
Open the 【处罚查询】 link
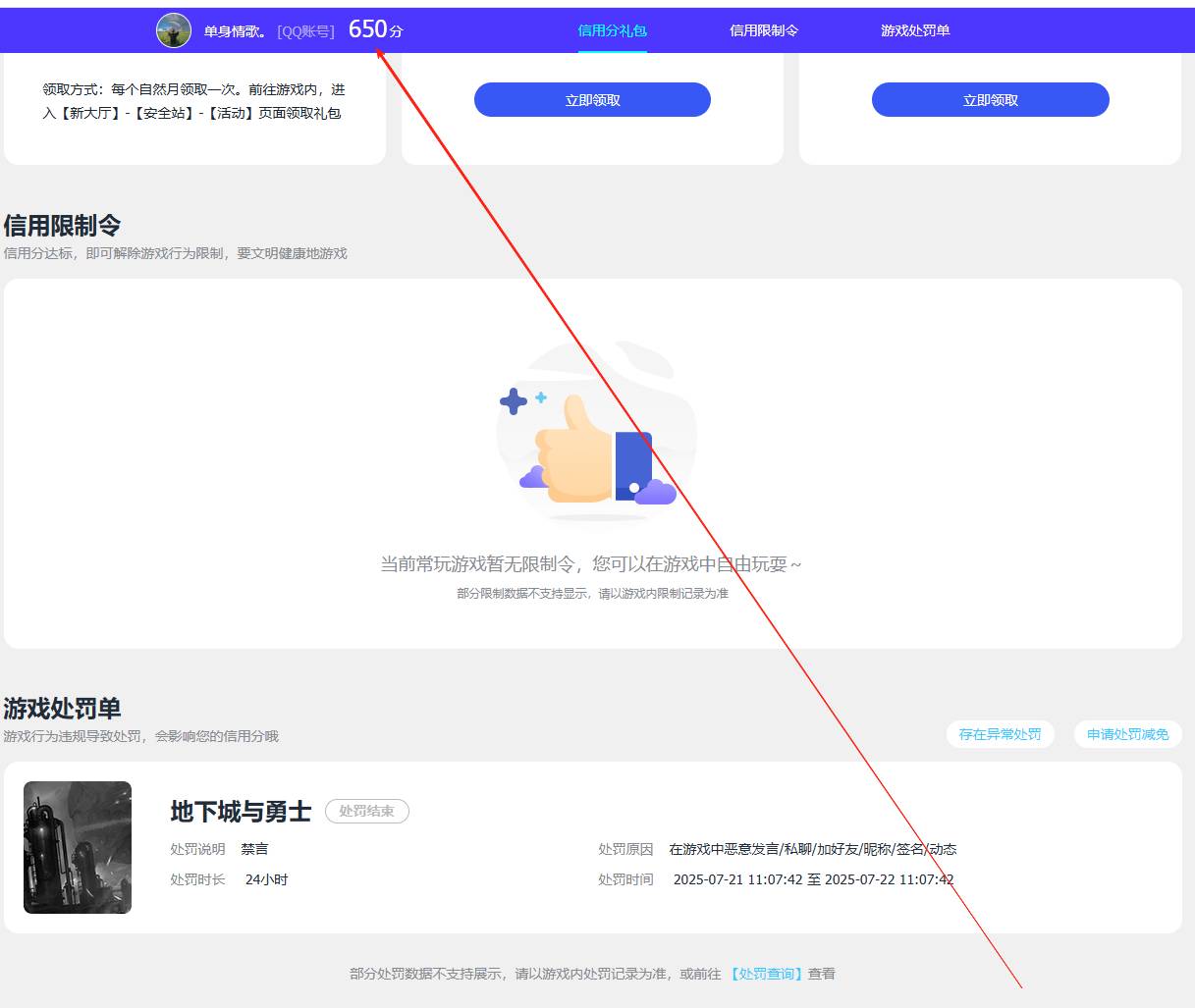[x=766, y=973]
